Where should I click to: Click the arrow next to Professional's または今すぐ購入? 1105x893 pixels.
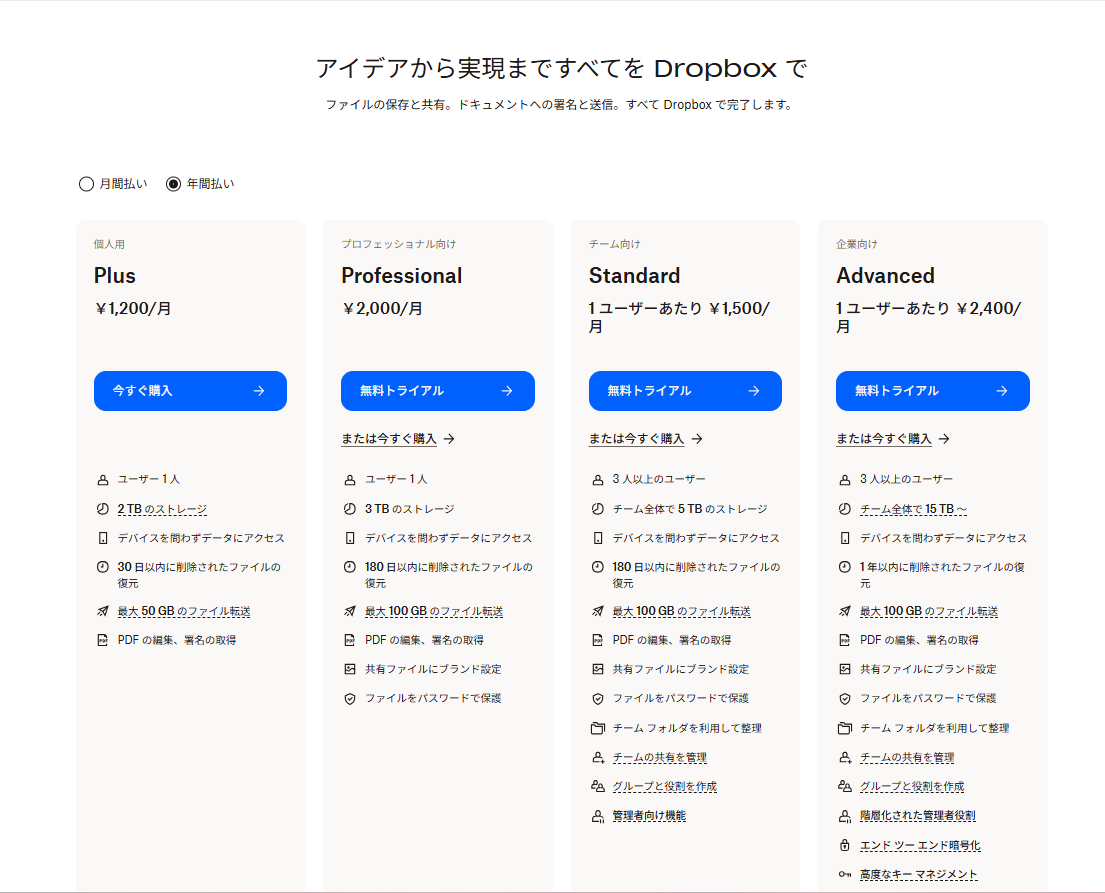(x=449, y=439)
